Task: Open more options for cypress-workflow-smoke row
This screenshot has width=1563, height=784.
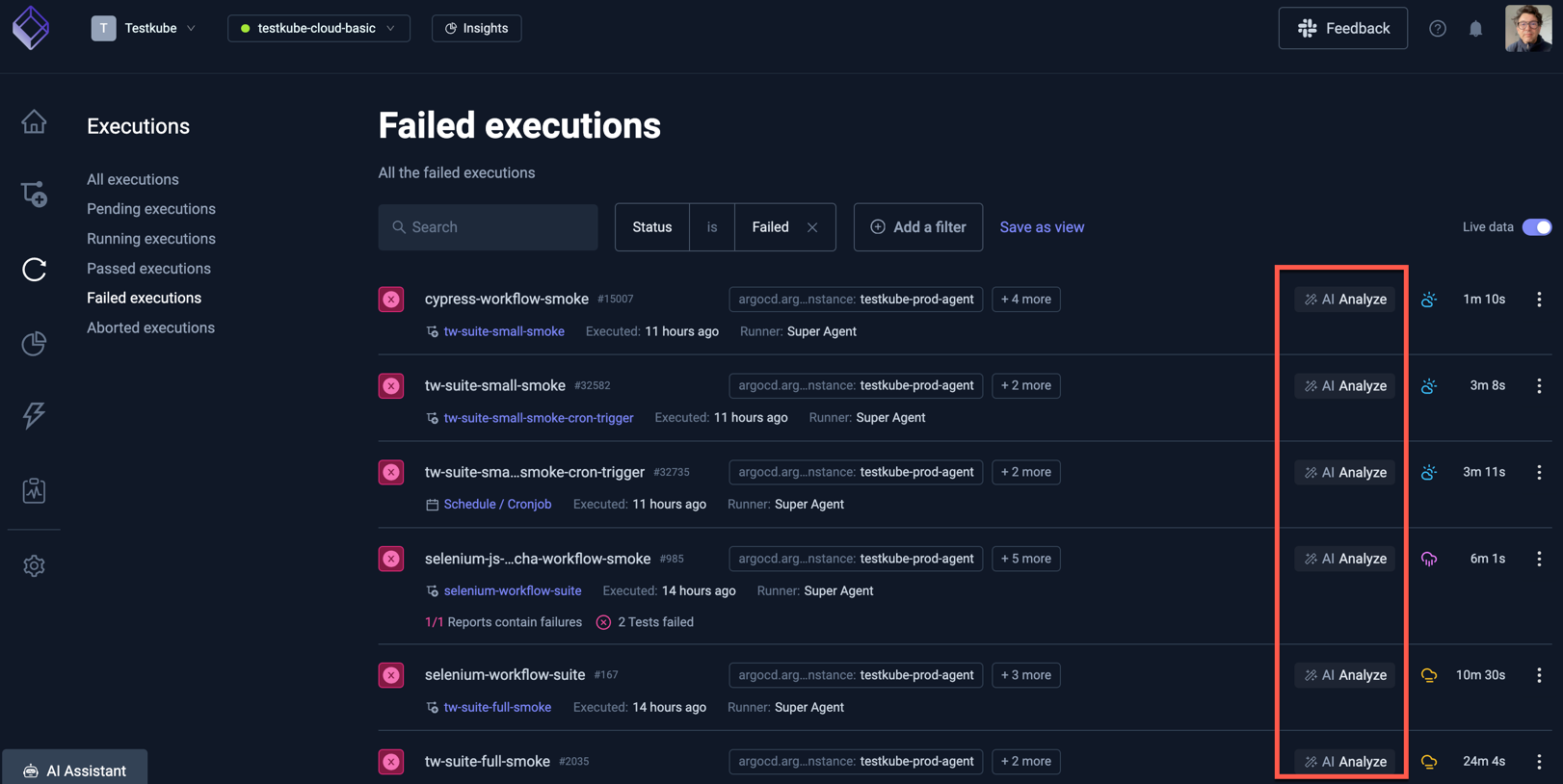Action: tap(1539, 300)
